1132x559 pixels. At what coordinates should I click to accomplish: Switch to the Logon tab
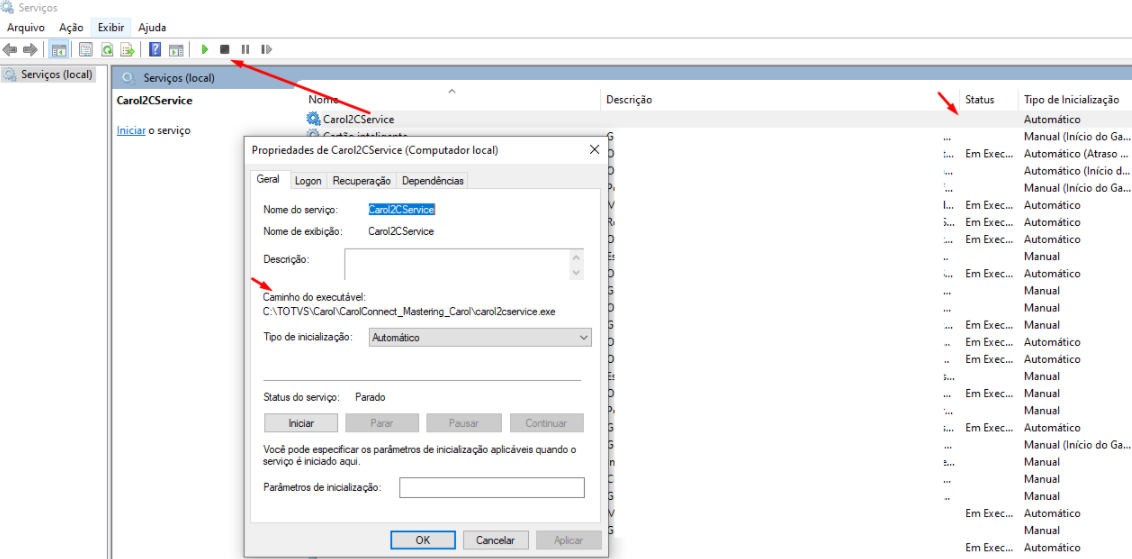308,181
